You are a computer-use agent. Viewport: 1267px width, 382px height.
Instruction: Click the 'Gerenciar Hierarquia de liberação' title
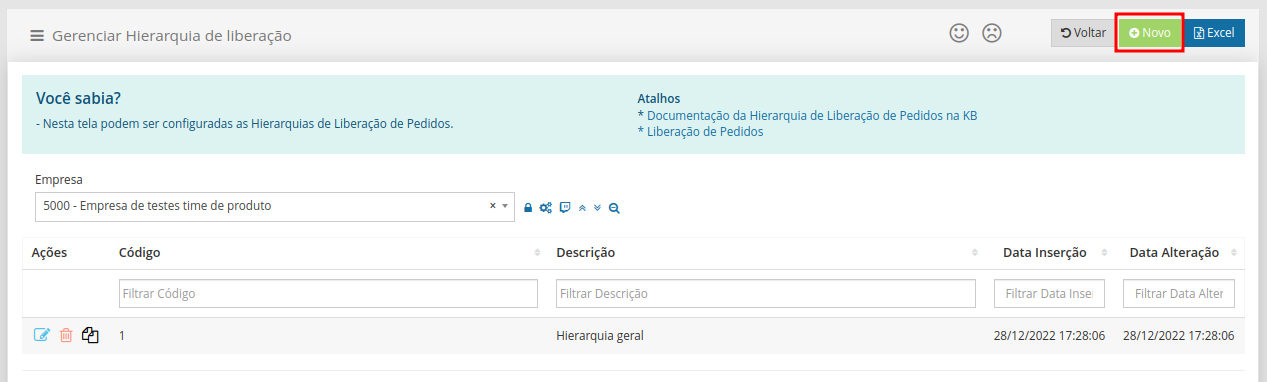point(172,36)
